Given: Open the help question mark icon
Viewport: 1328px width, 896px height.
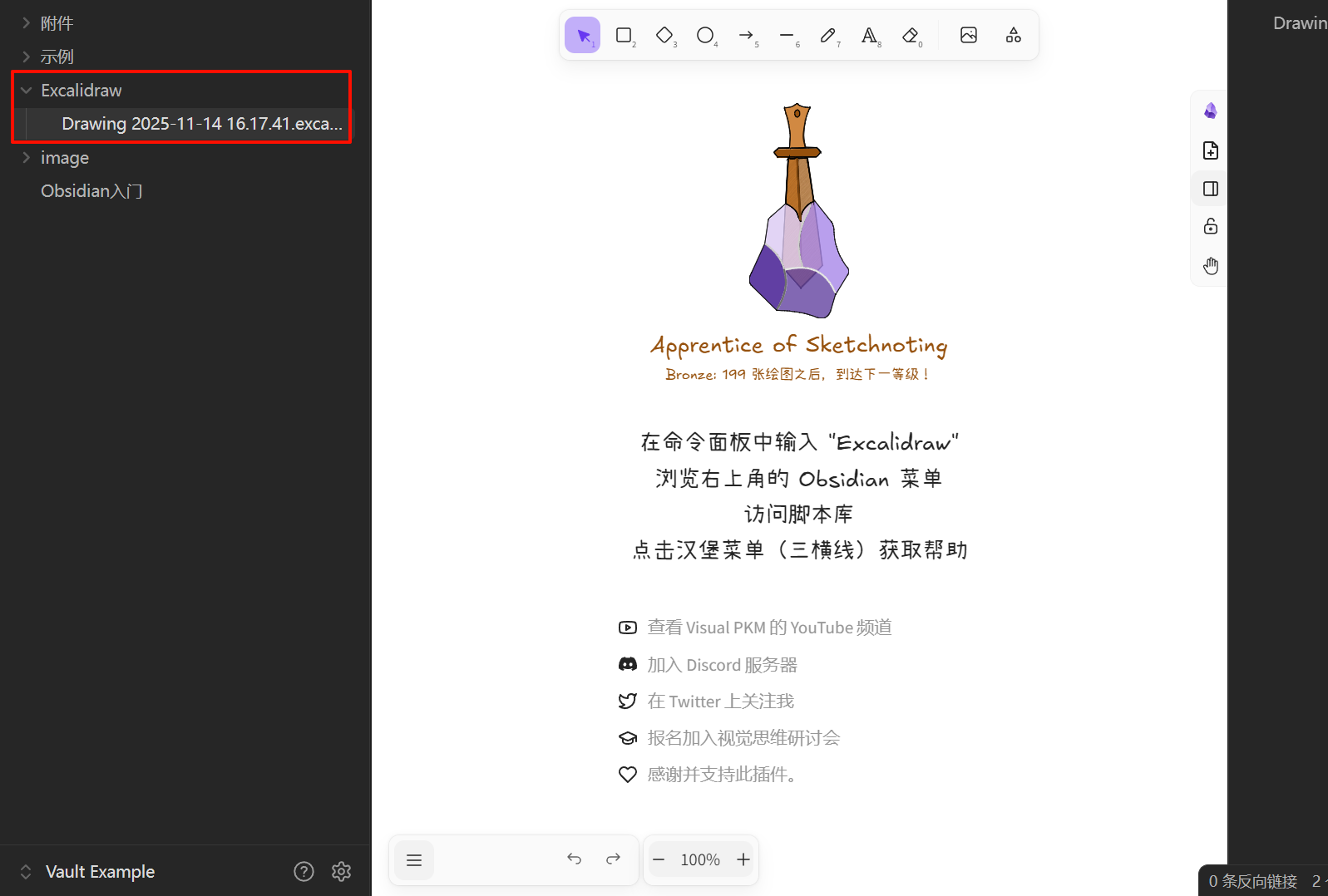Looking at the screenshot, I should tap(304, 871).
